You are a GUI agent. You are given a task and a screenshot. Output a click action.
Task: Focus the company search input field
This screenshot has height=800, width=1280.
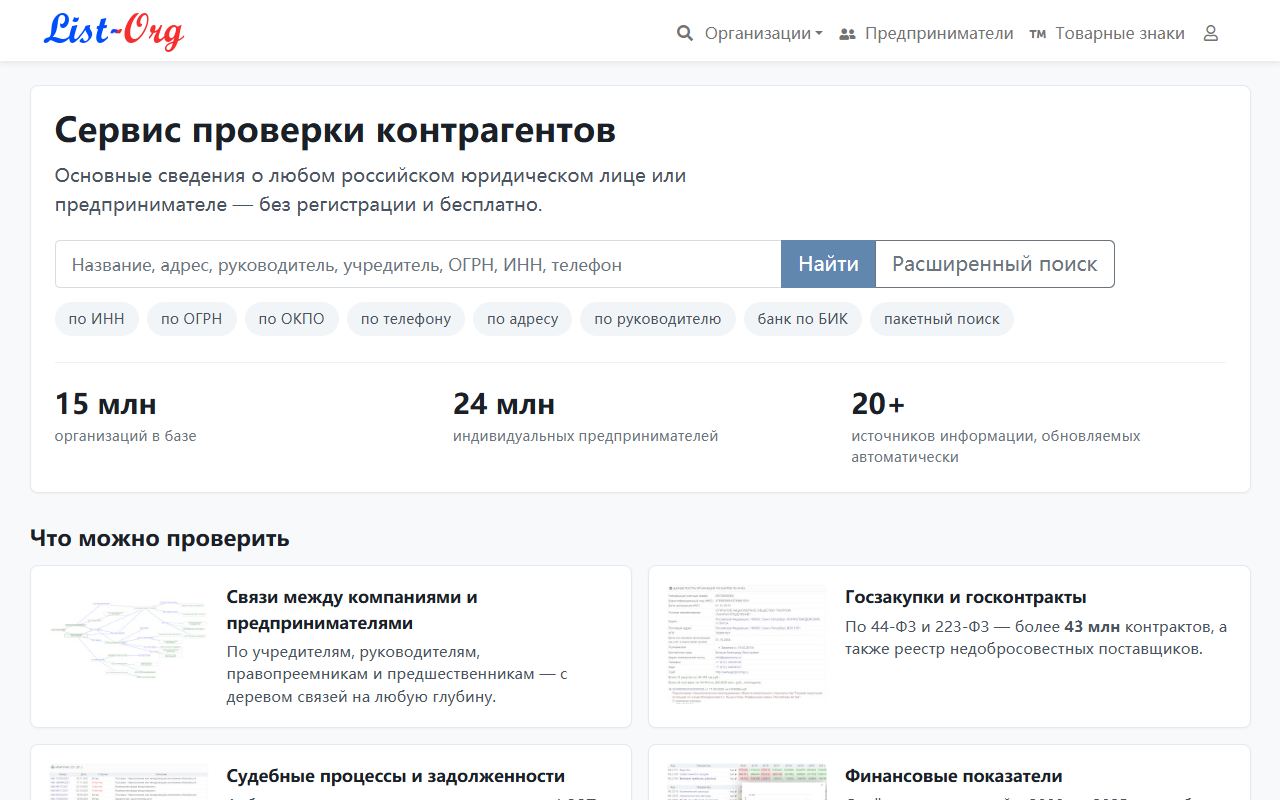418,264
